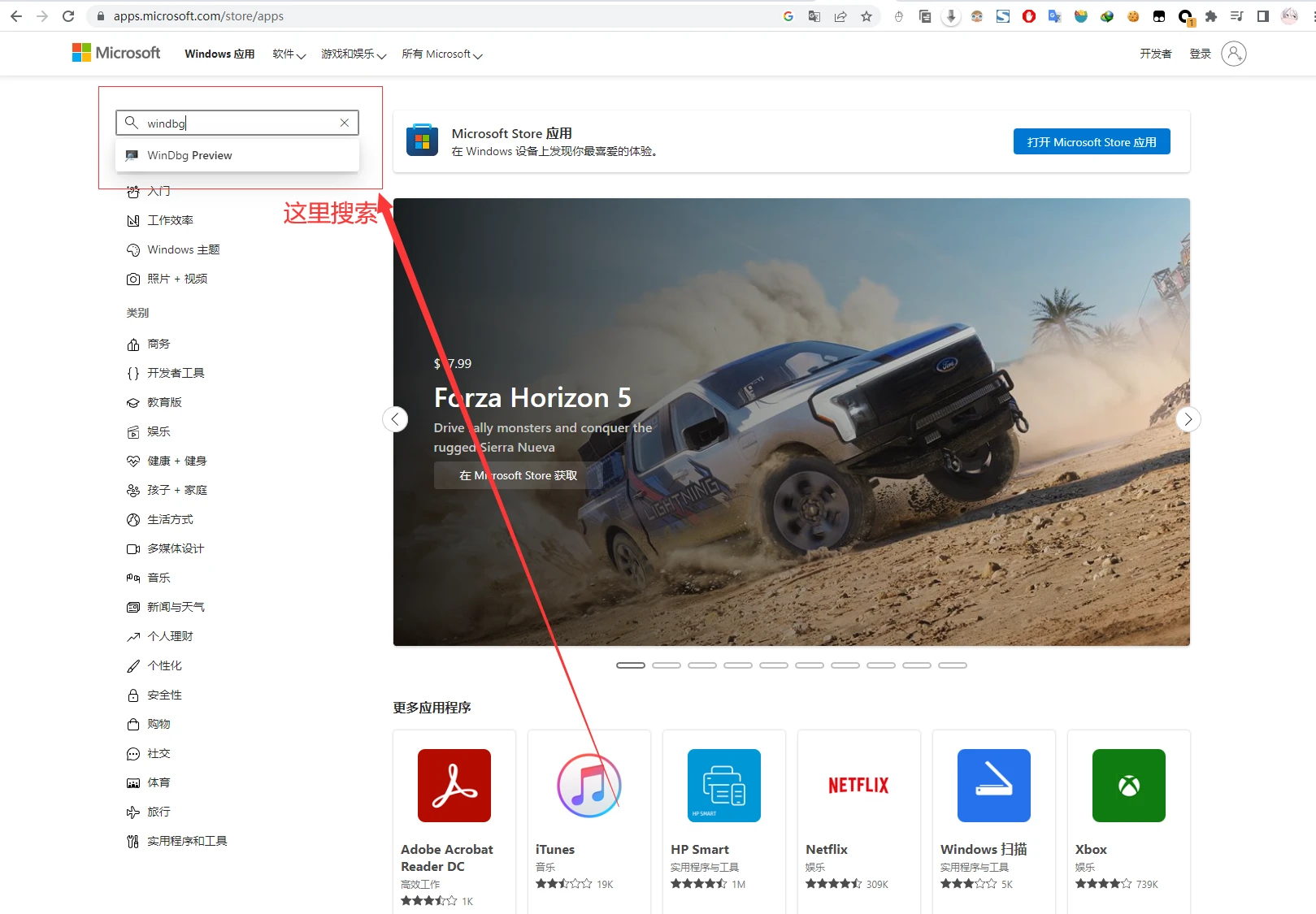
Task: Expand the 游戏和娱乐 dropdown menu
Action: point(354,54)
